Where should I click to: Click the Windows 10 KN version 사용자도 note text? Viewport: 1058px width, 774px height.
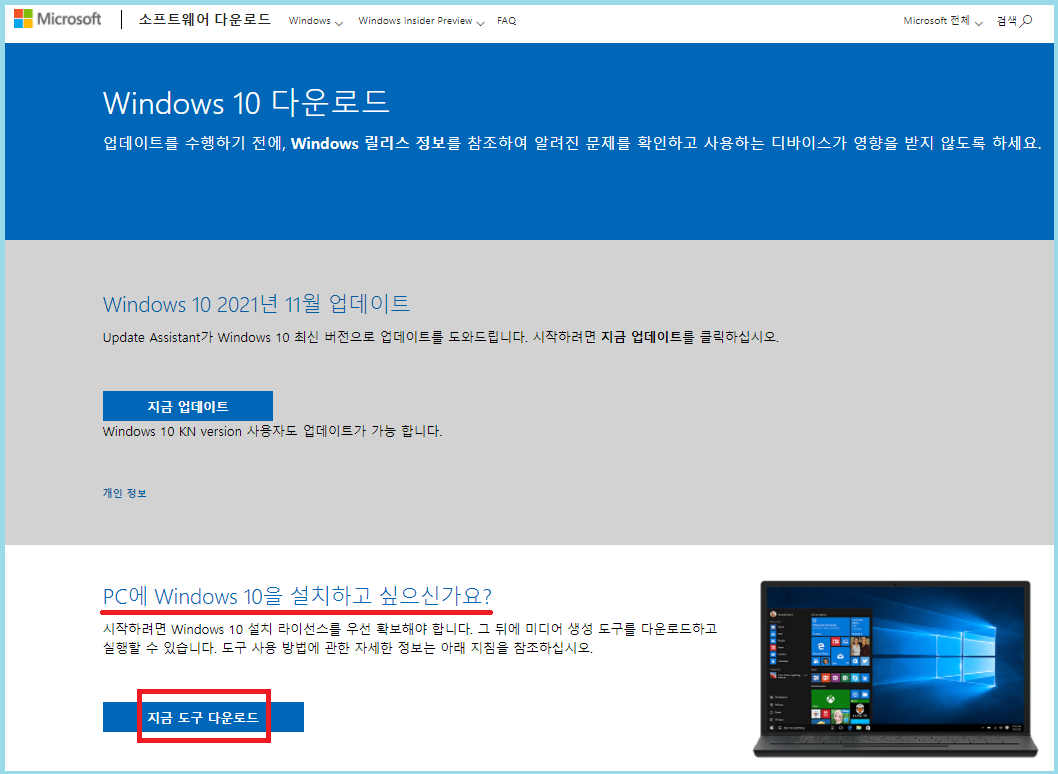tap(273, 431)
